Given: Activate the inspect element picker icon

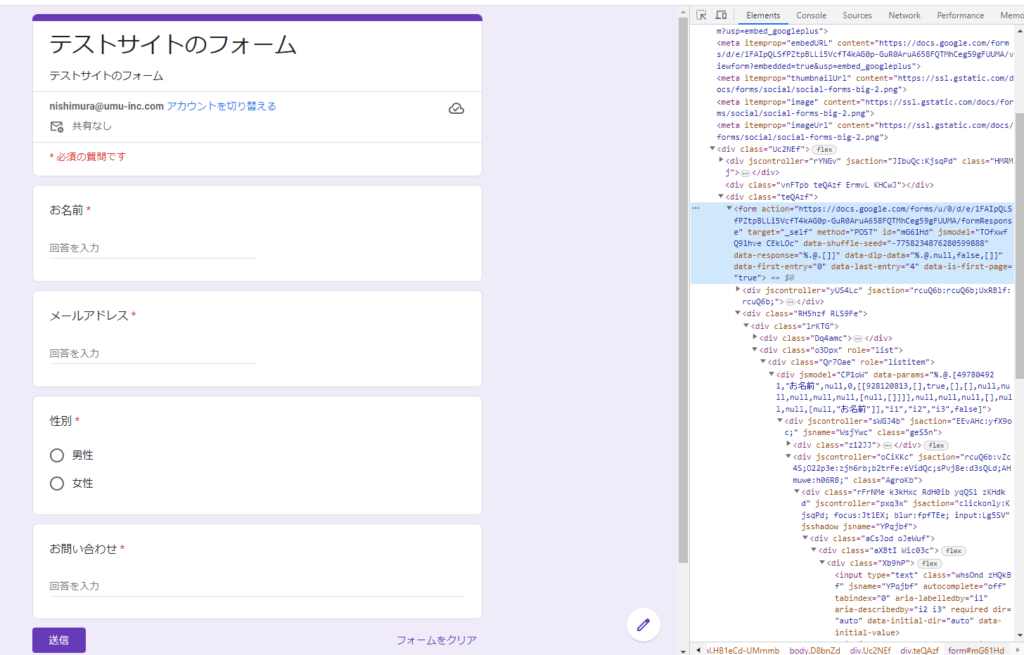Looking at the screenshot, I should pyautogui.click(x=702, y=15).
